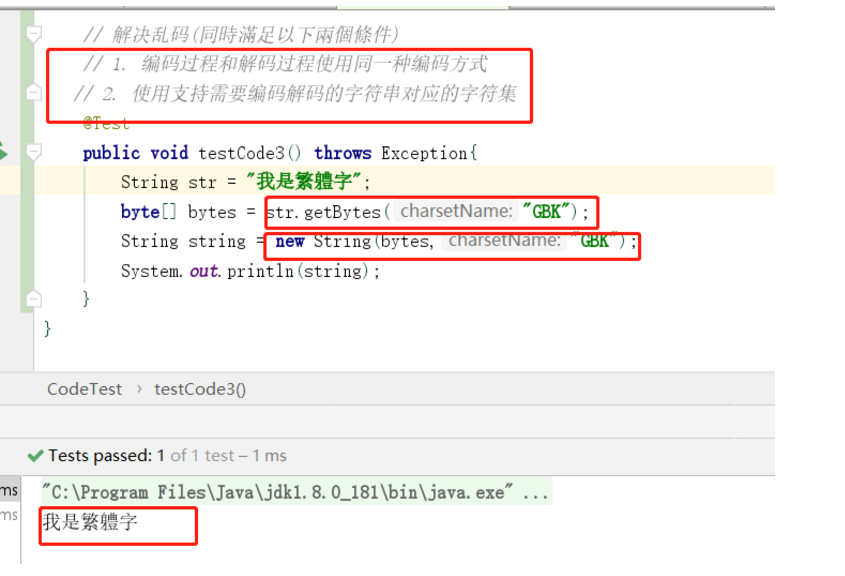Click the fold end marker at method closing brace
The height and width of the screenshot is (576, 845).
pyautogui.click(x=33, y=299)
